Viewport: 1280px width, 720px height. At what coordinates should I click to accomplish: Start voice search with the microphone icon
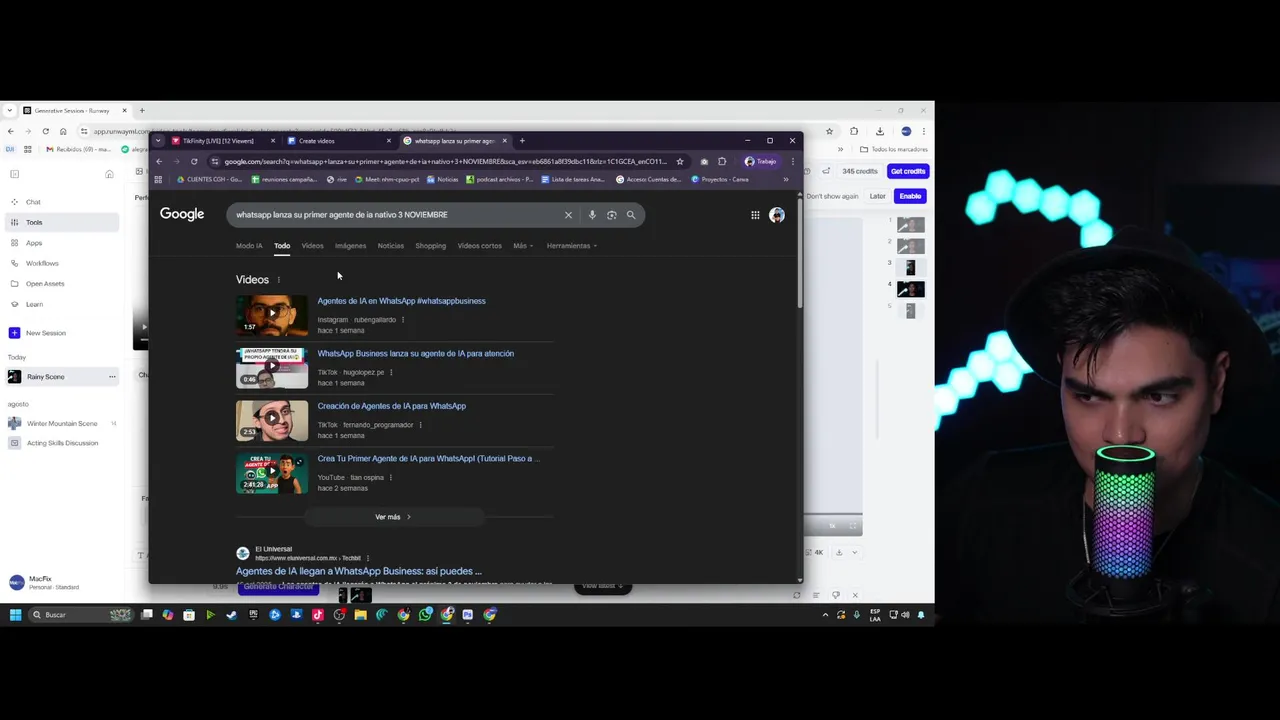[x=592, y=215]
